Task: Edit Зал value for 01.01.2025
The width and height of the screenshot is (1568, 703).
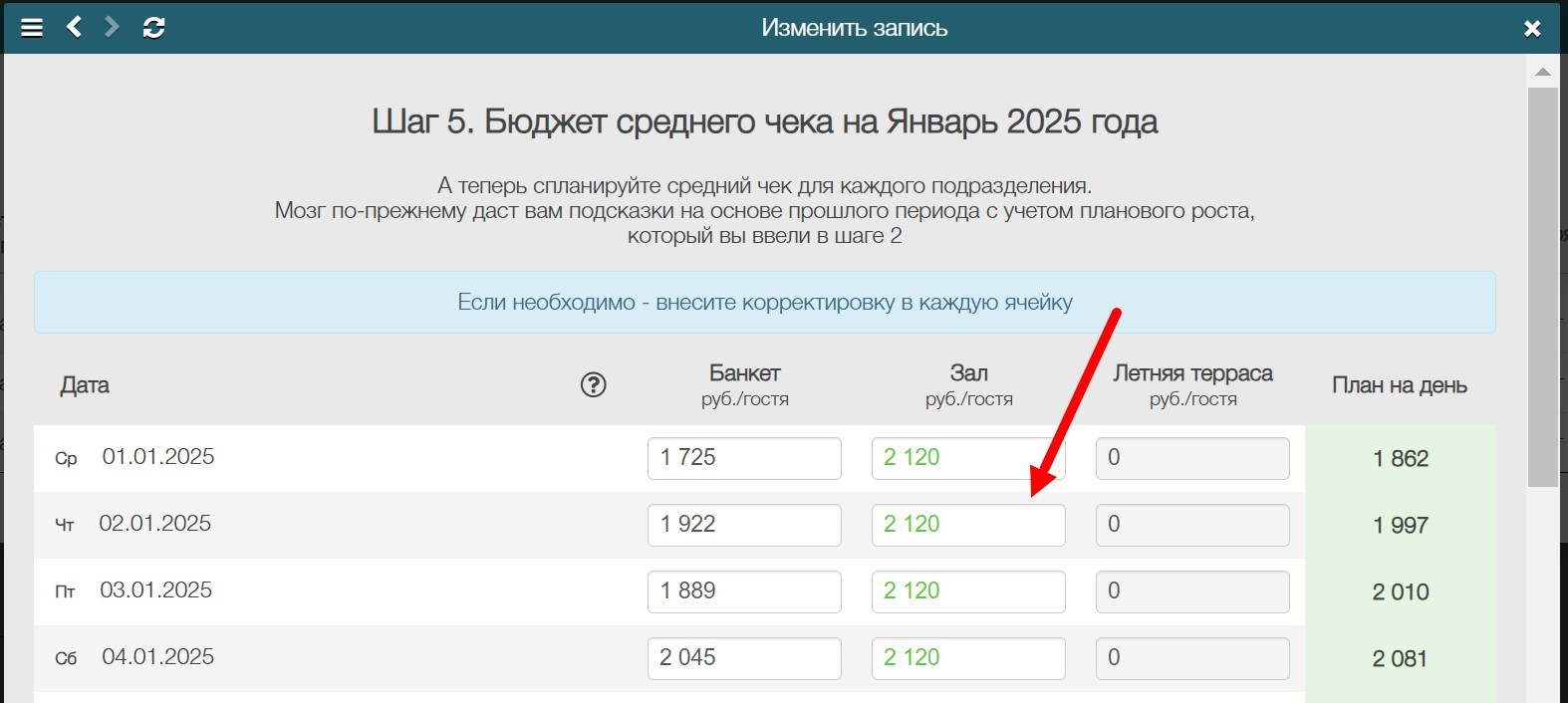Action: [x=967, y=458]
